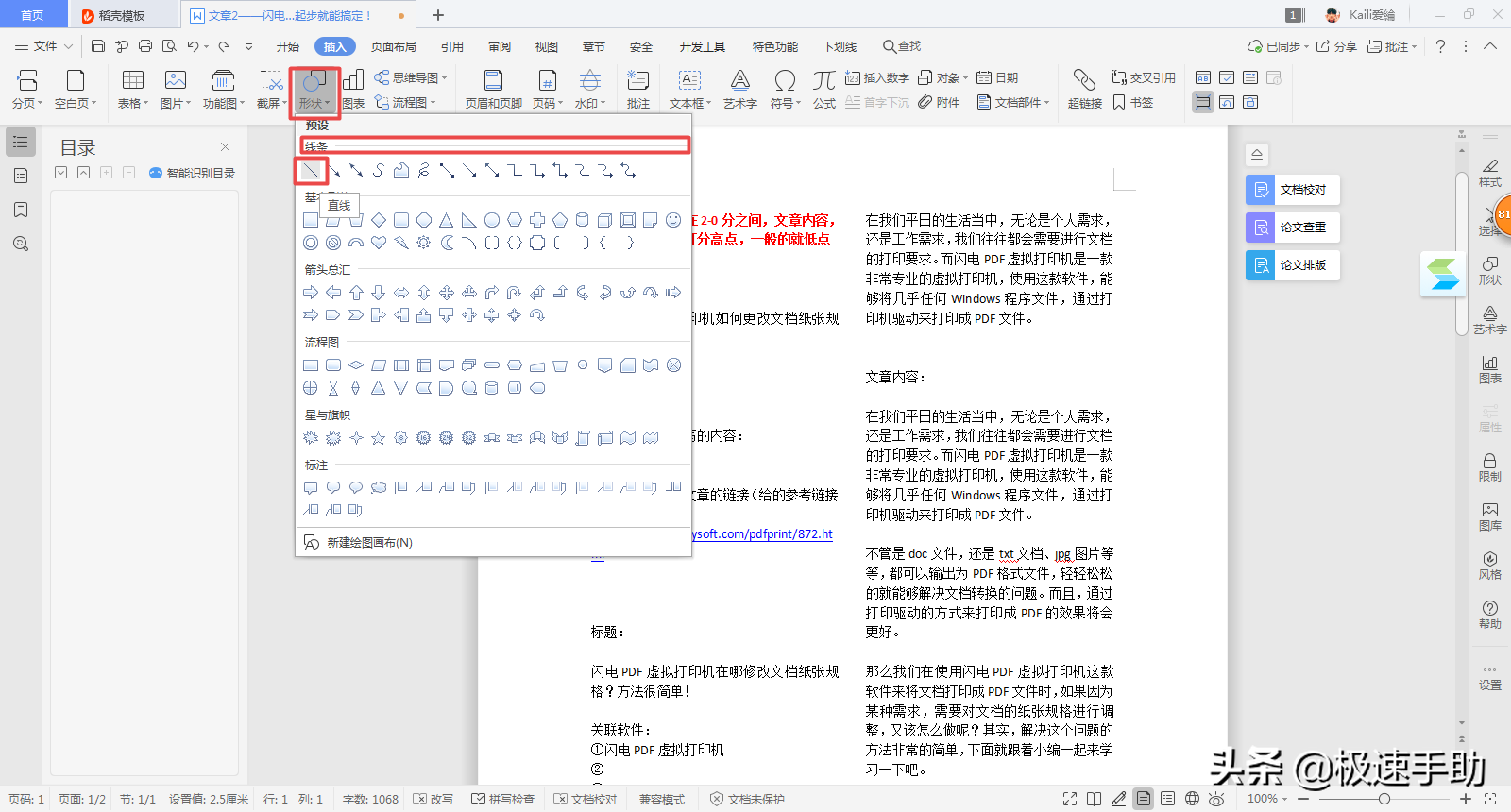Insert 日期 date field
This screenshot has width=1511, height=812.
click(997, 78)
